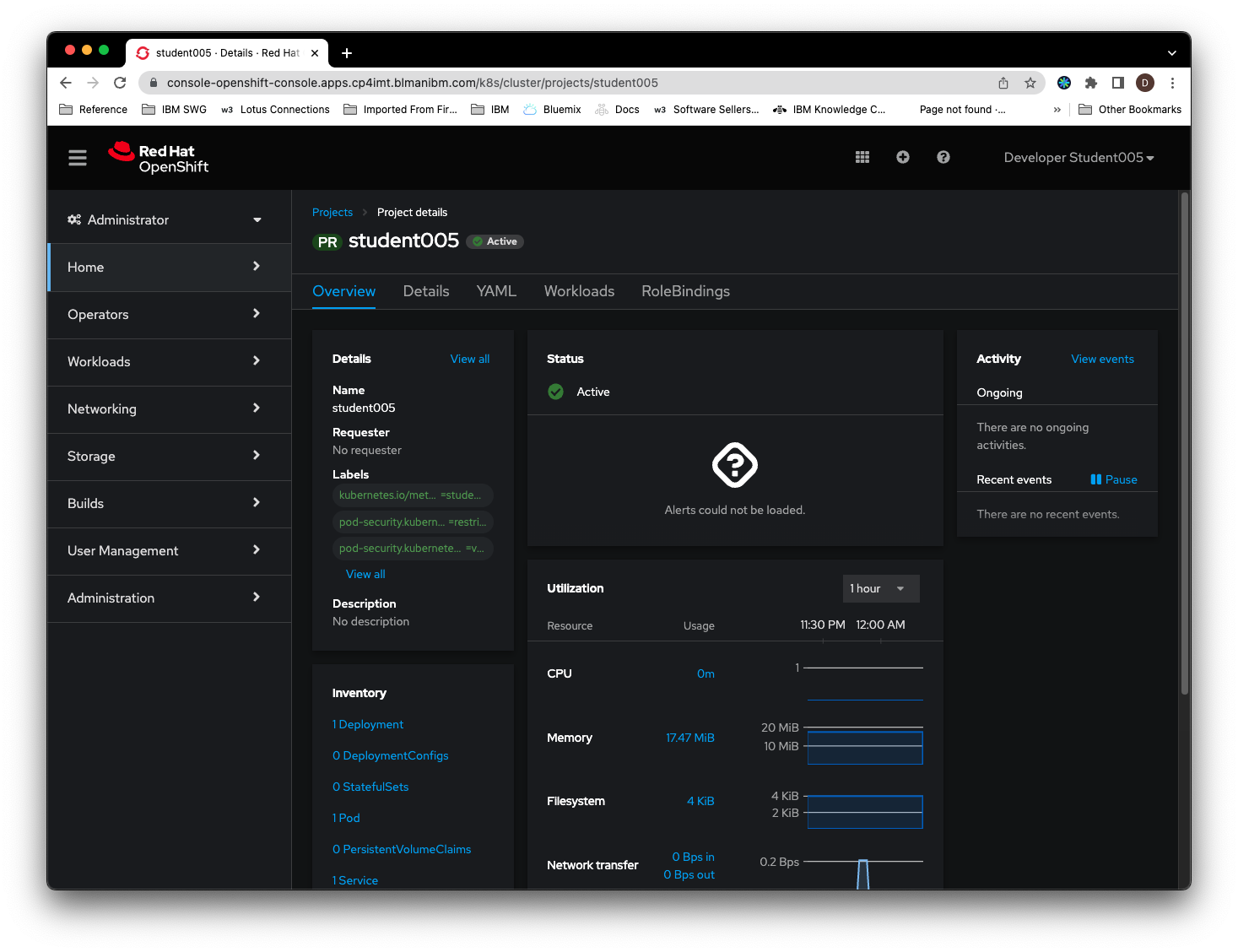This screenshot has width=1238, height=952.
Task: Click the kubernetes.io/met... label chip
Action: 413,495
